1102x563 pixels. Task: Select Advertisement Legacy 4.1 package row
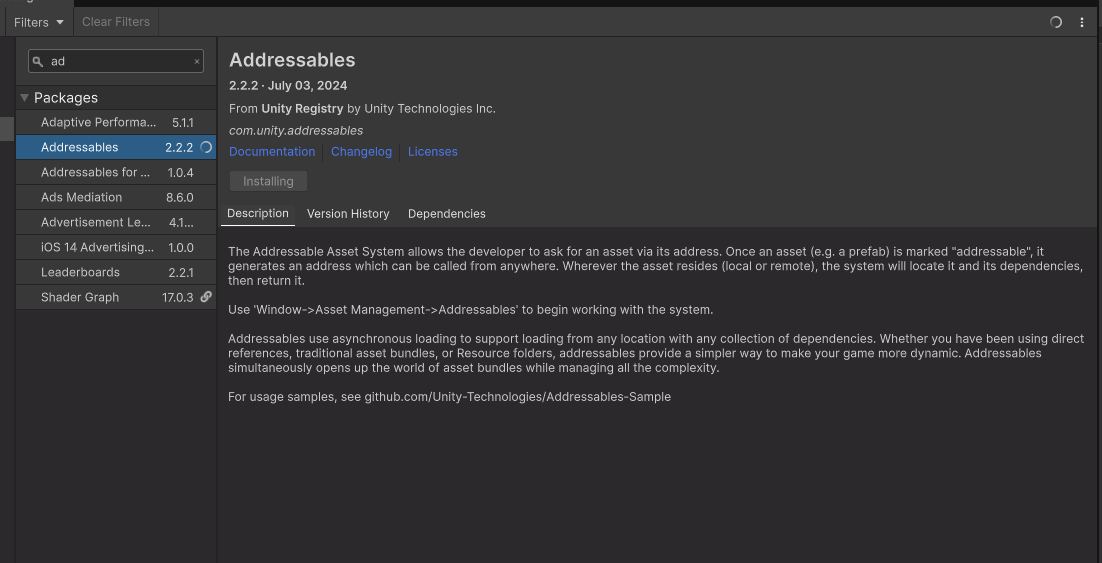[x=116, y=222]
